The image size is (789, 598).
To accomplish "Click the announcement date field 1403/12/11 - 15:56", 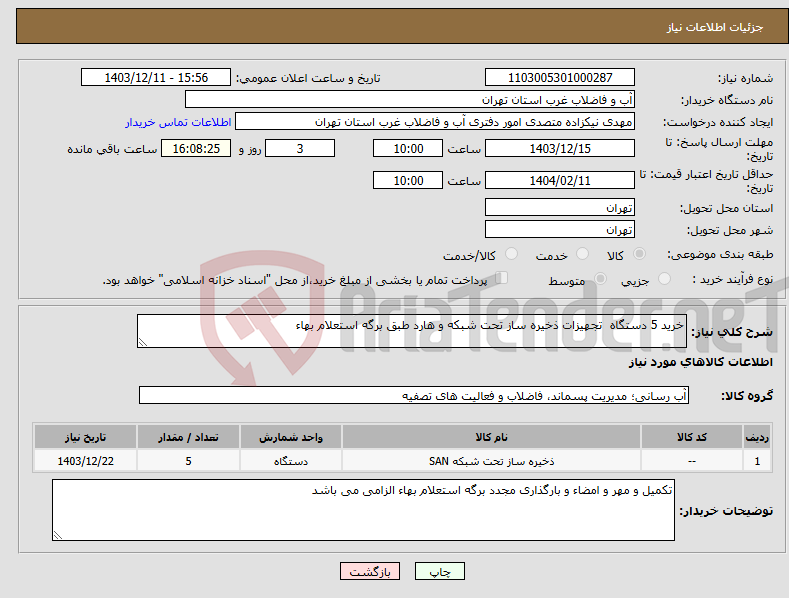I will [x=156, y=78].
